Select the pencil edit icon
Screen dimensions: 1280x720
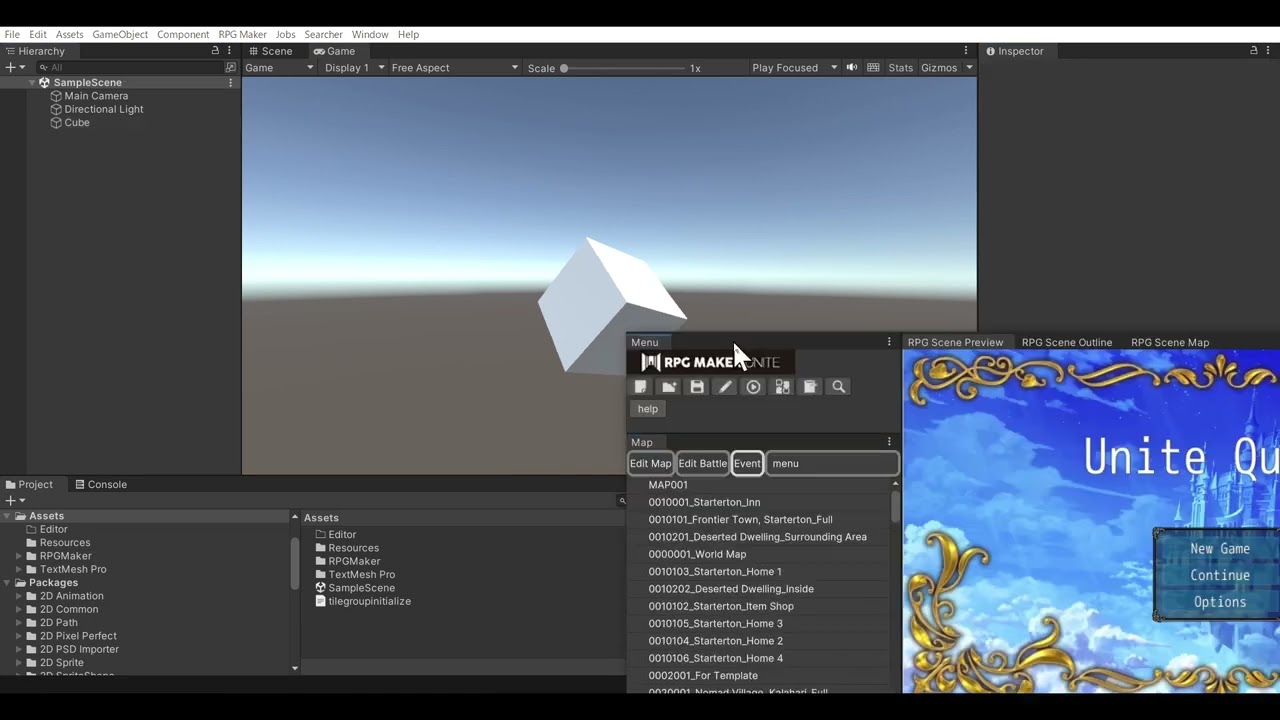725,387
